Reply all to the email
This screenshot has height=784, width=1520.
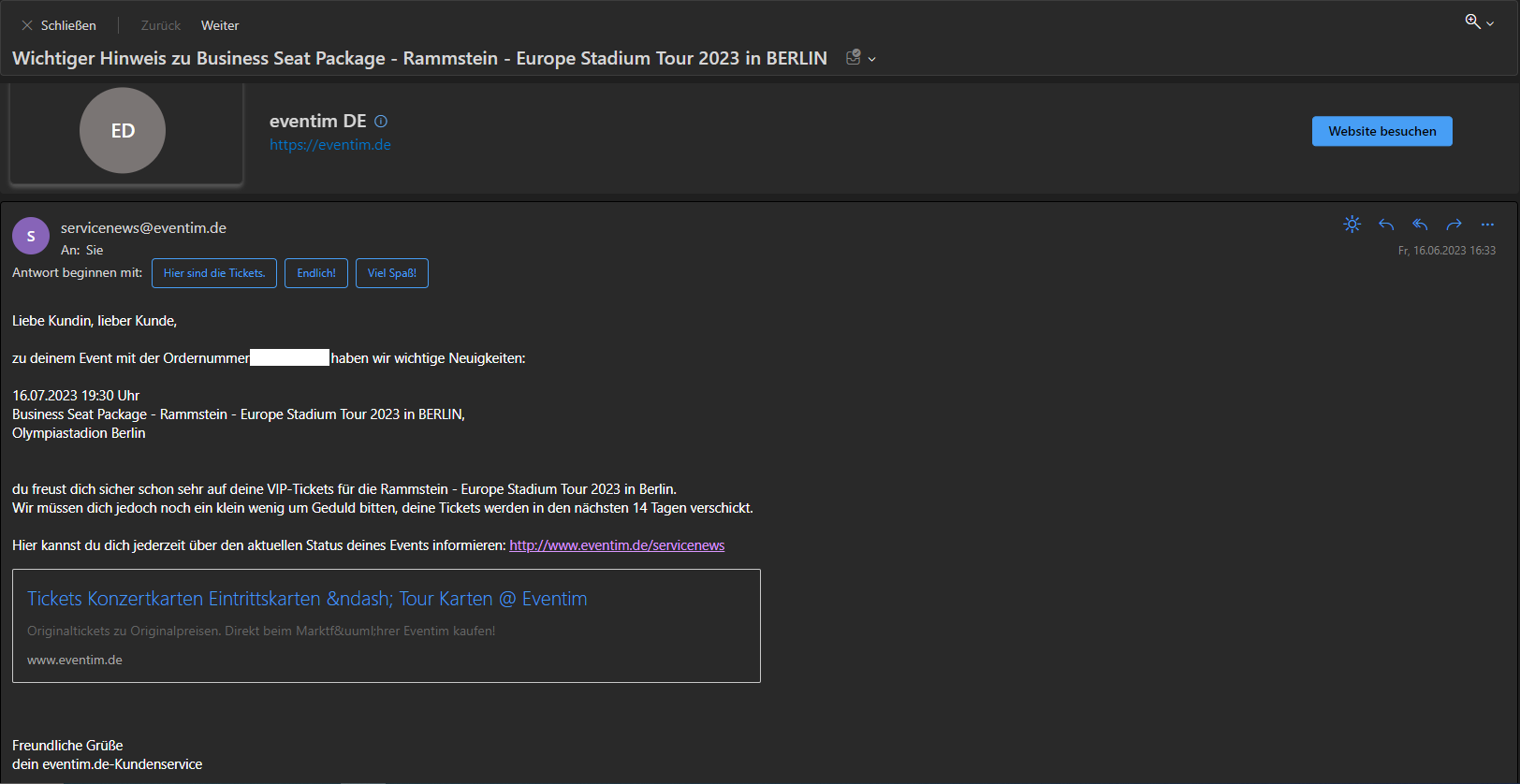(1420, 225)
